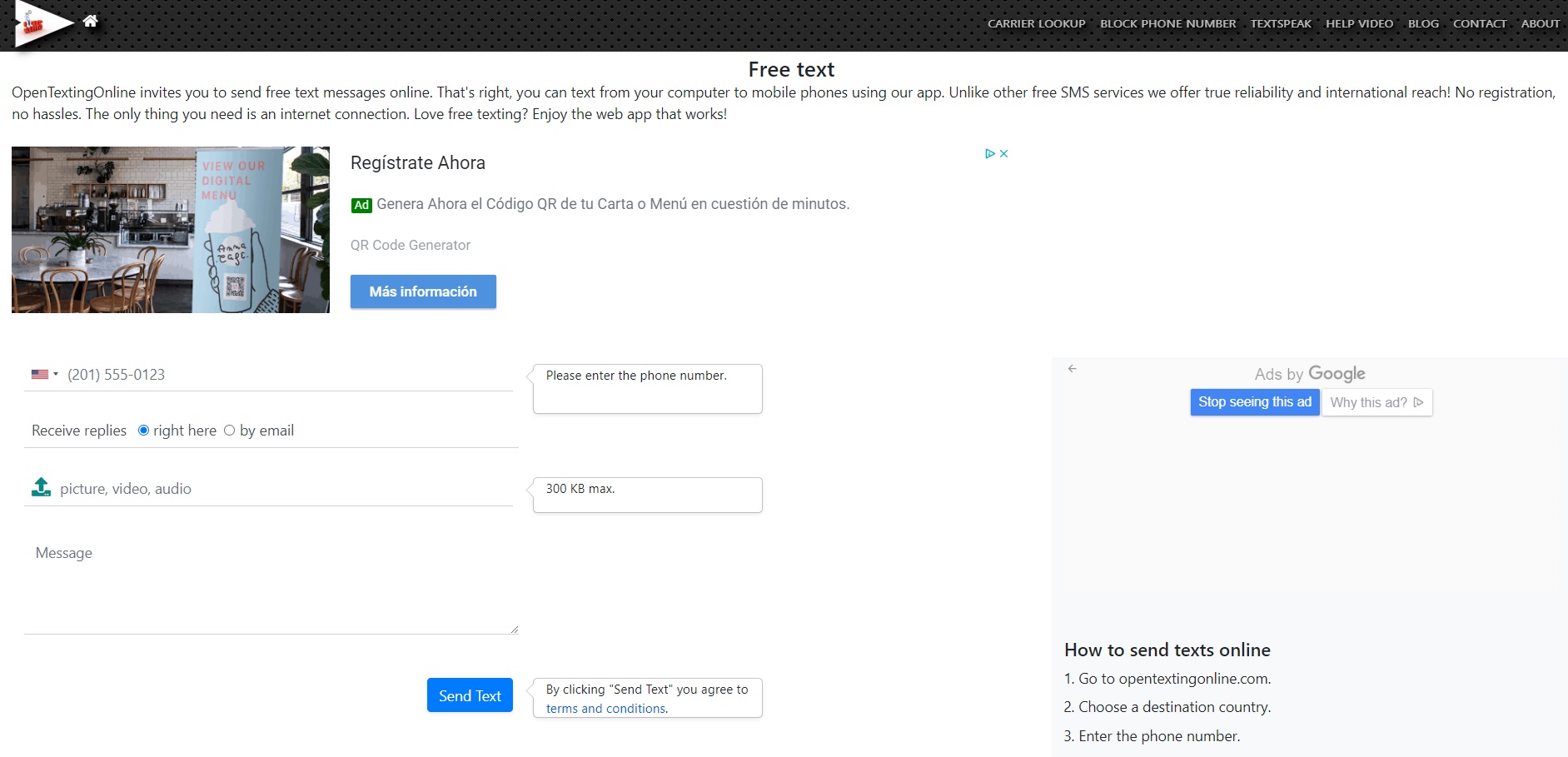
Task: Expand the country code dropdown arrow
Action: (x=56, y=375)
